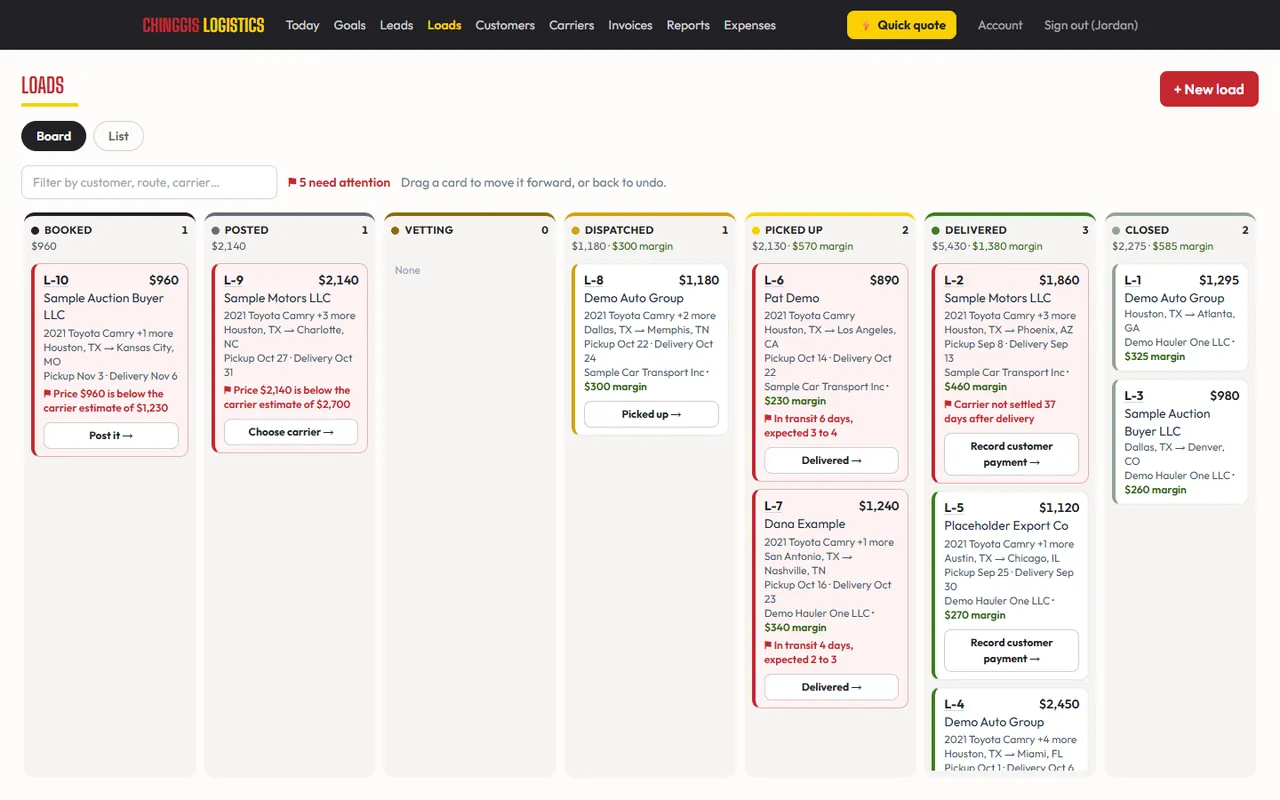The image size is (1280, 800).
Task: Click the Delivered column status dot
Action: pyautogui.click(x=936, y=231)
